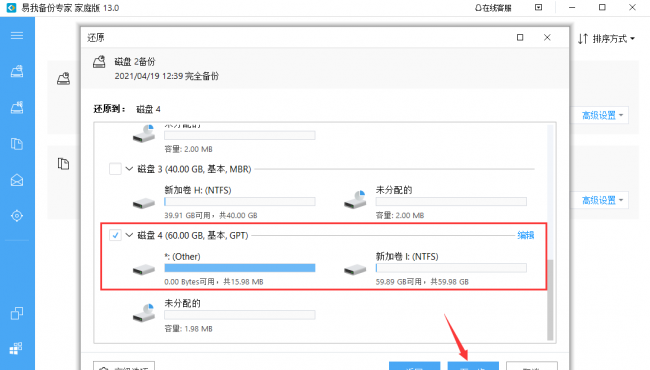Click the *: (Other) partition drive icon
The image size is (650, 370).
click(x=144, y=270)
